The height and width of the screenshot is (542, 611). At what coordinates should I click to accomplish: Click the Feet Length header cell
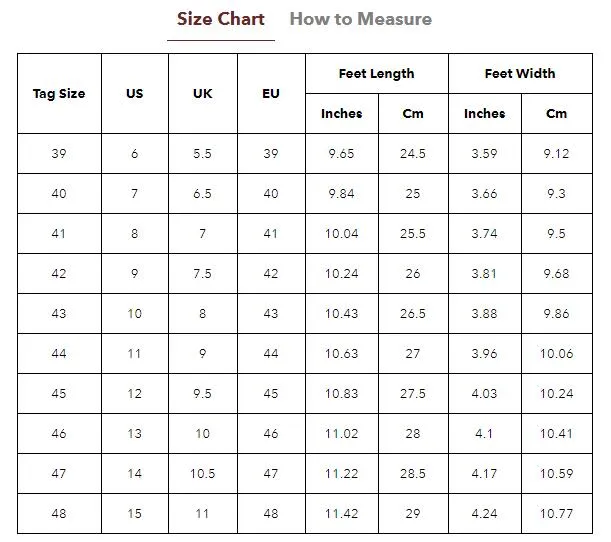pos(377,74)
